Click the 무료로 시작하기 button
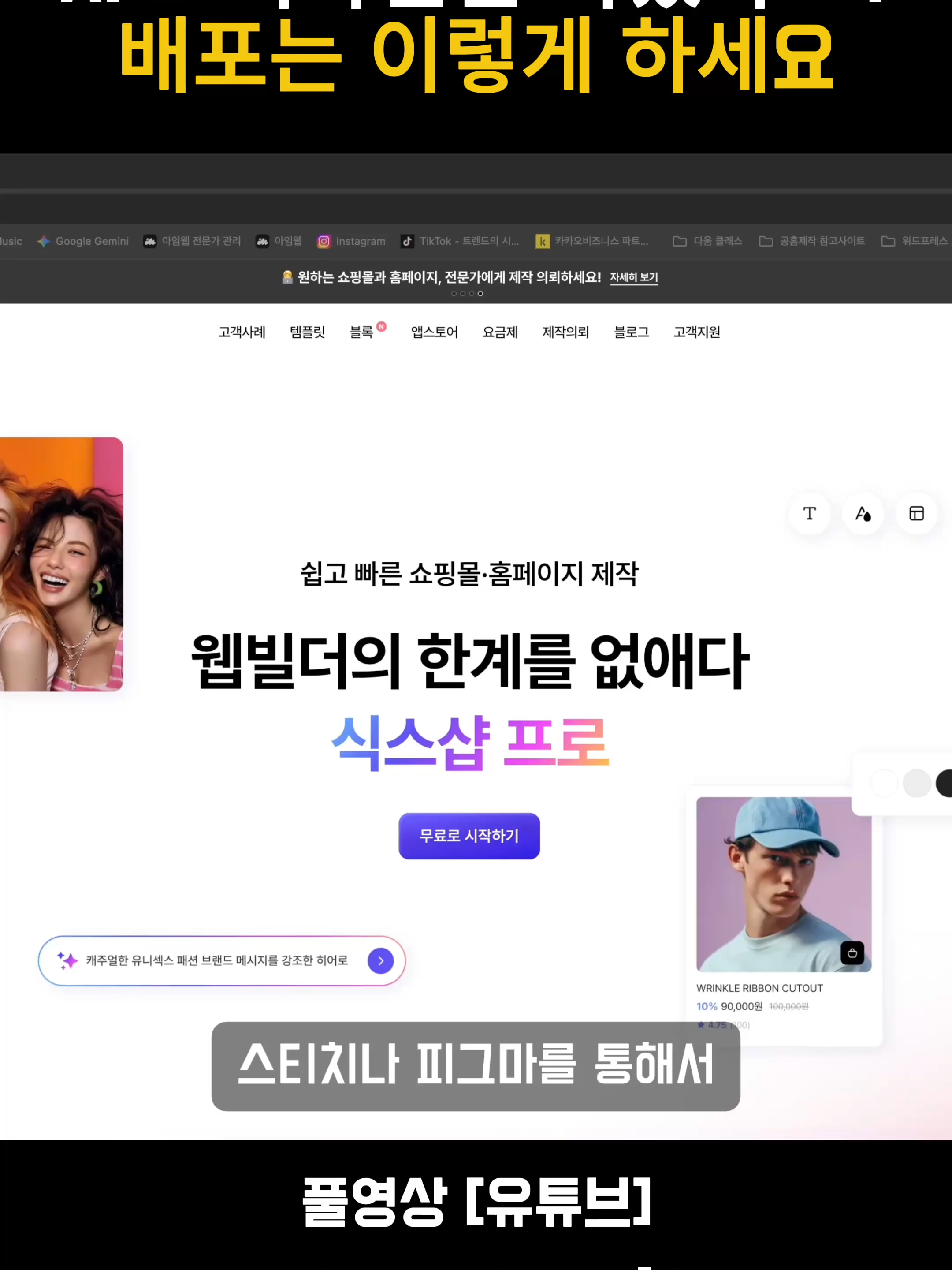The image size is (952, 1270). coord(469,835)
